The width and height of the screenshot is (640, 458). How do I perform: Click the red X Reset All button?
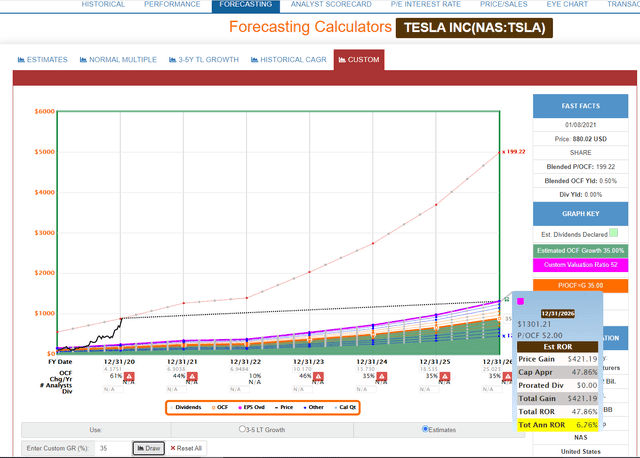pyautogui.click(x=186, y=448)
